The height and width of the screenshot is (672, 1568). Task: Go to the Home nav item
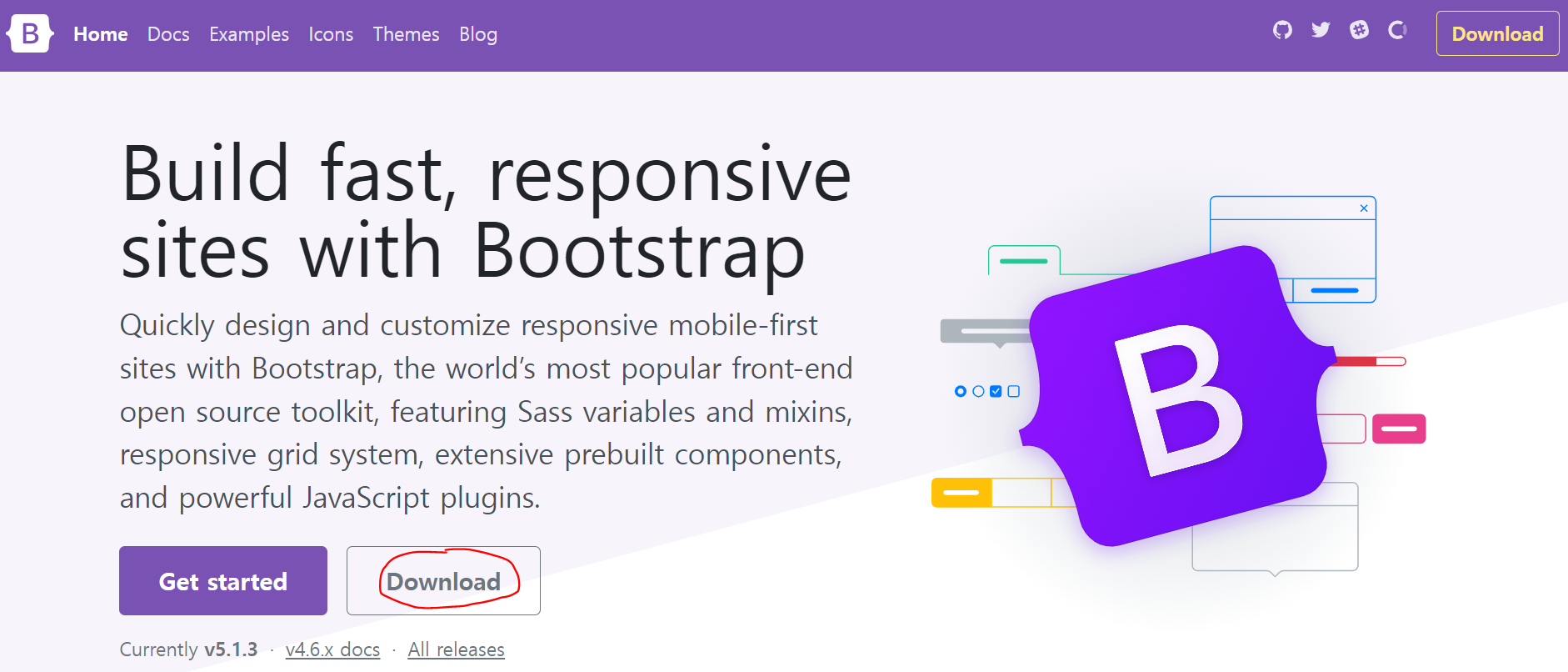pyautogui.click(x=101, y=34)
